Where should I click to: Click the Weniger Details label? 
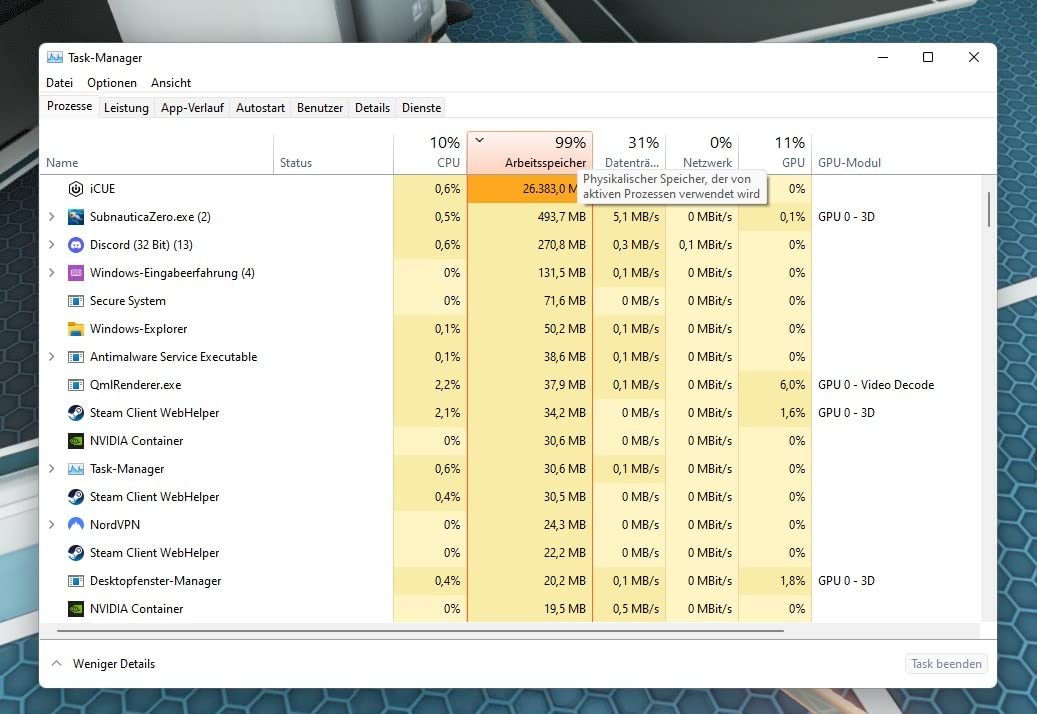114,664
